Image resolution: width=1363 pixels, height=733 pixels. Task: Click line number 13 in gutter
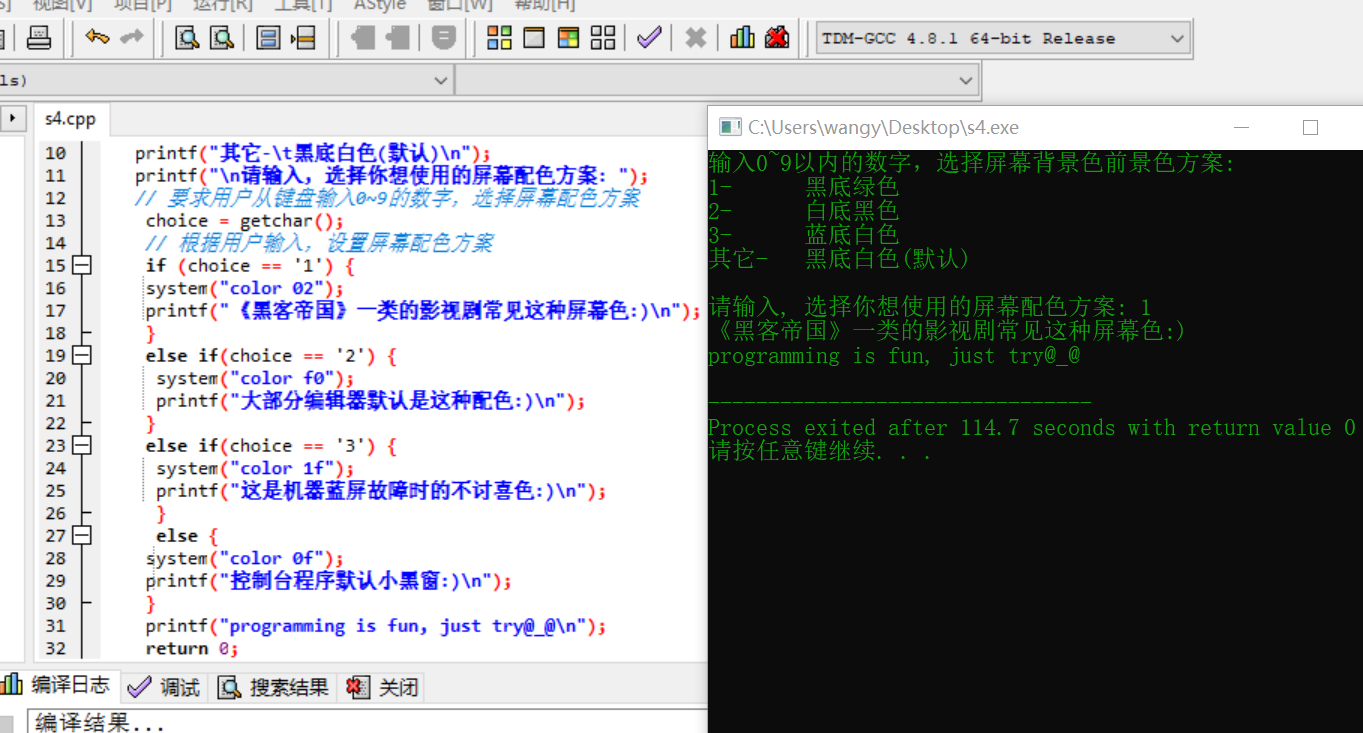click(55, 221)
